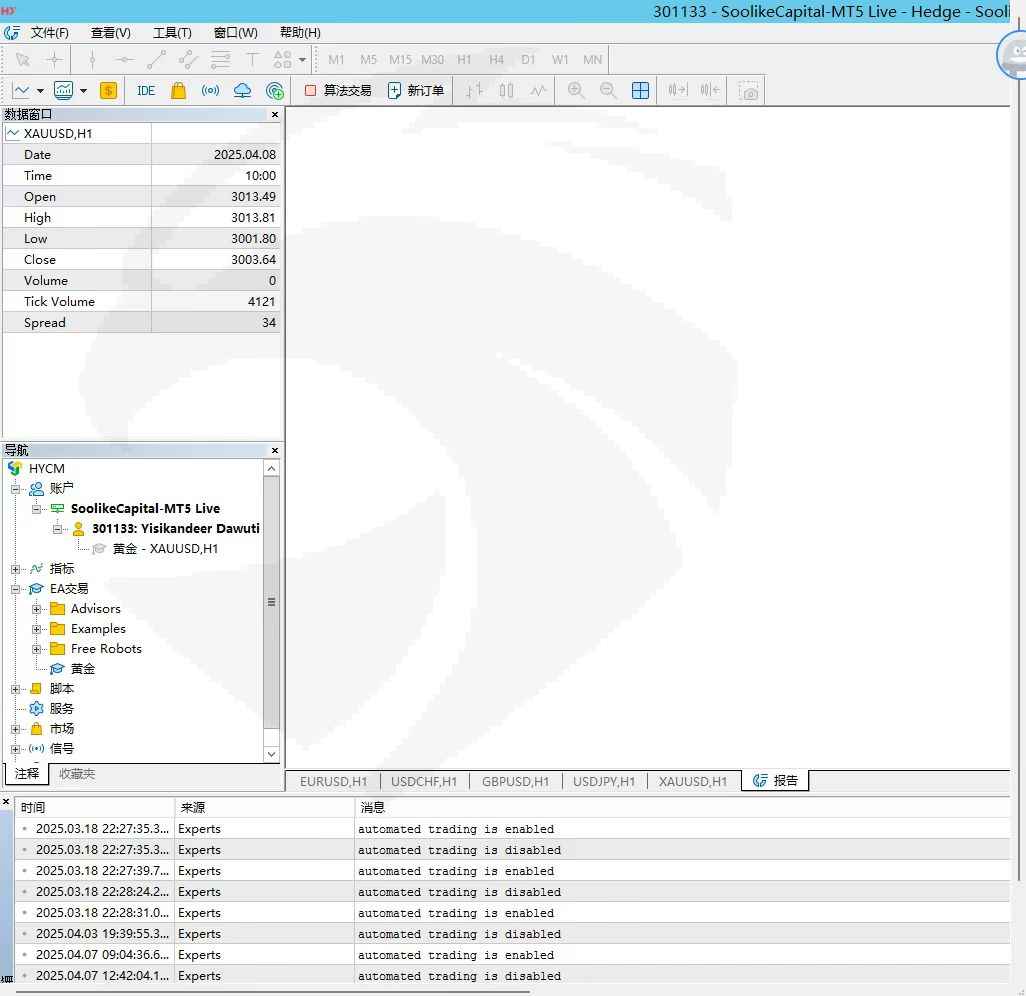Viewport: 1026px width, 996px height.
Task: Switch to the GBPUSD,H1 chart tab
Action: (515, 782)
